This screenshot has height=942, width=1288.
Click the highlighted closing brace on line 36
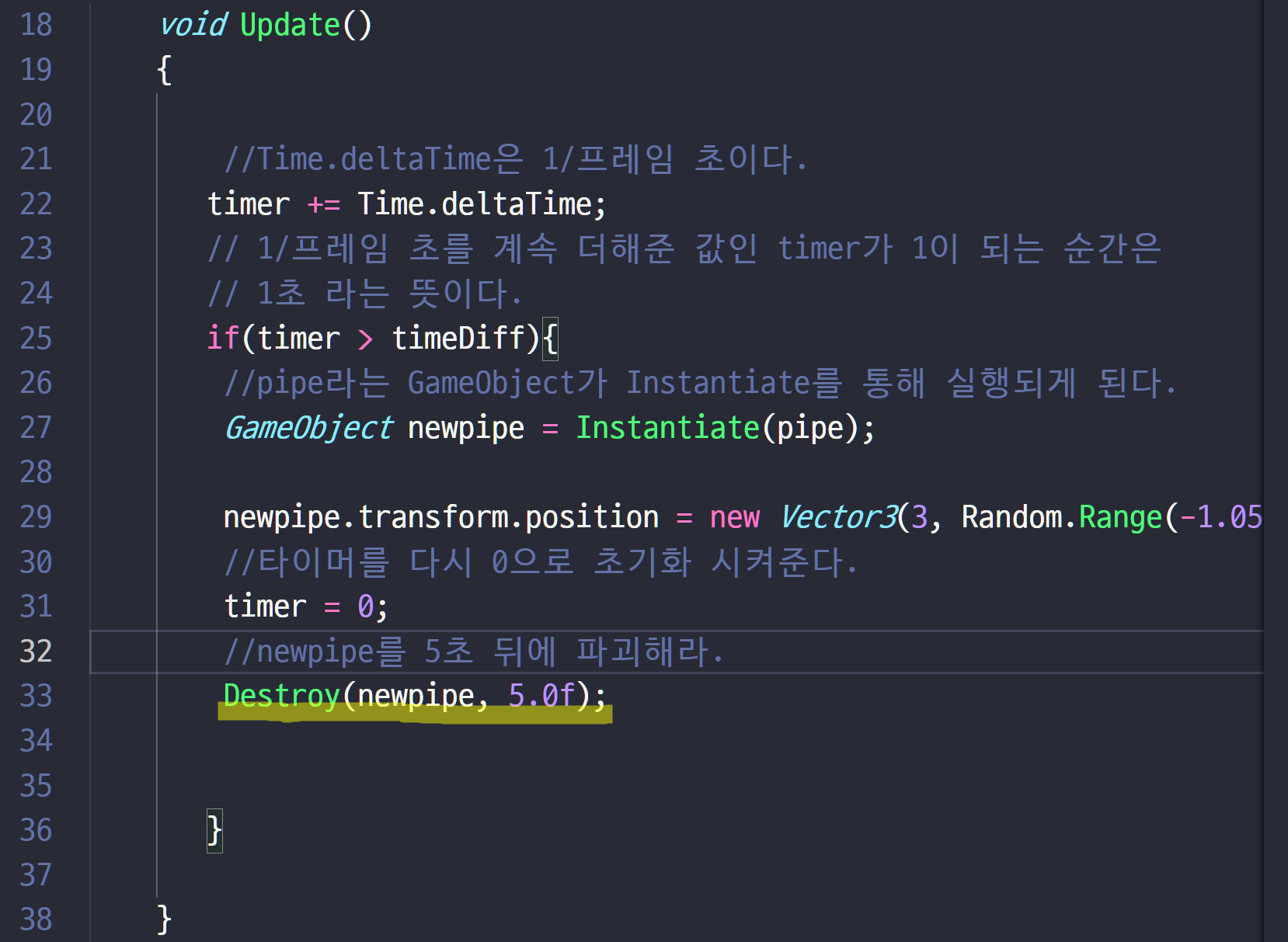pos(214,830)
